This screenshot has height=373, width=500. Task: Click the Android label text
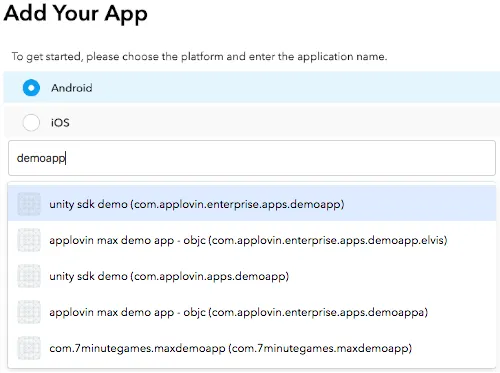click(x=72, y=88)
